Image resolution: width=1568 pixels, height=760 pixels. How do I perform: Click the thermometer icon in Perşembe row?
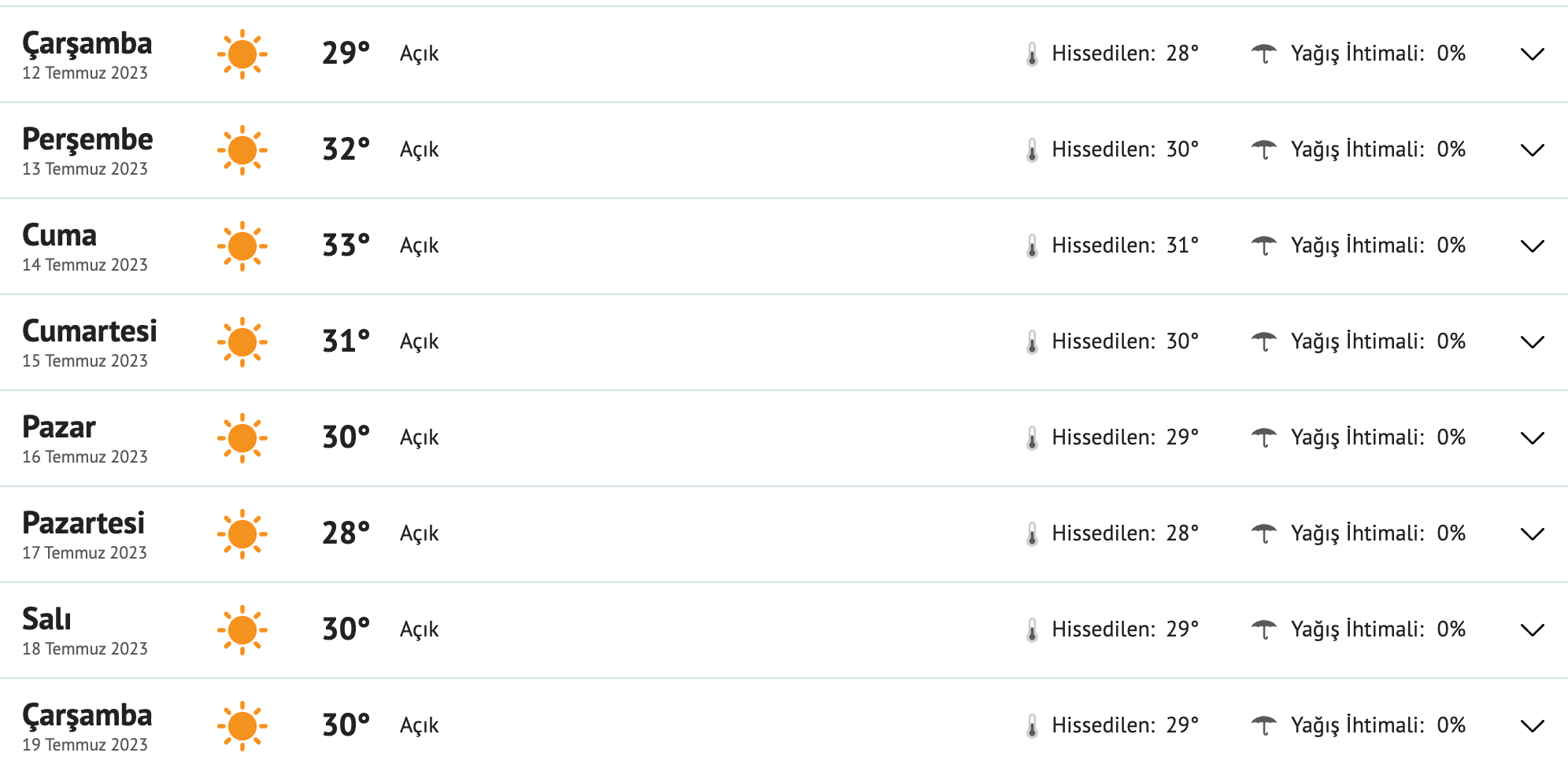(x=1032, y=150)
